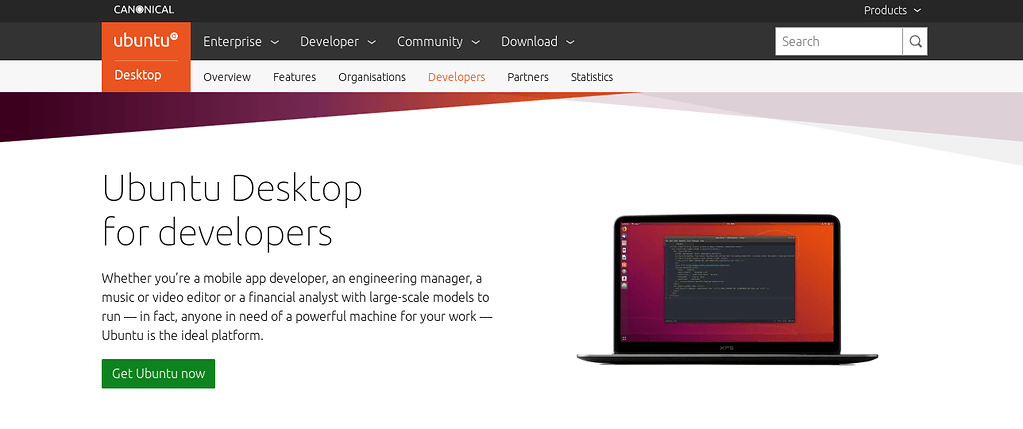This screenshot has height=429, width=1023.
Task: Click the Get Ubuntu now button
Action: tap(159, 374)
